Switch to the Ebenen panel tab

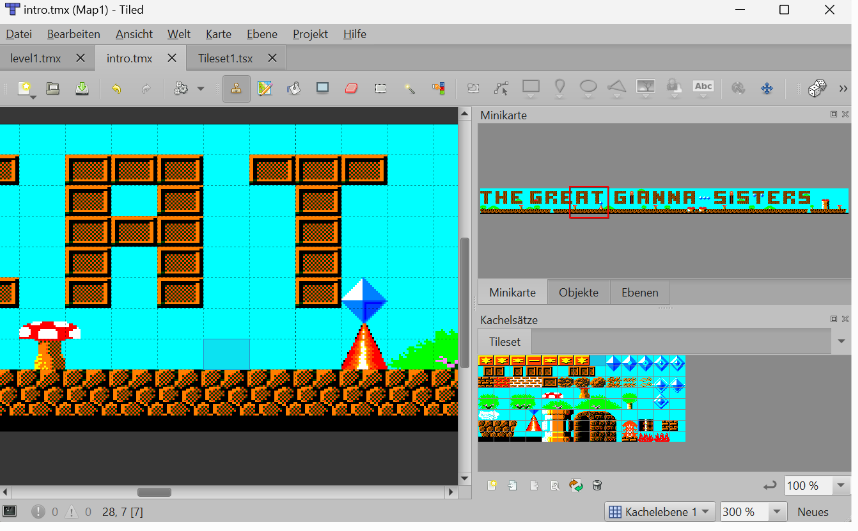tap(639, 292)
